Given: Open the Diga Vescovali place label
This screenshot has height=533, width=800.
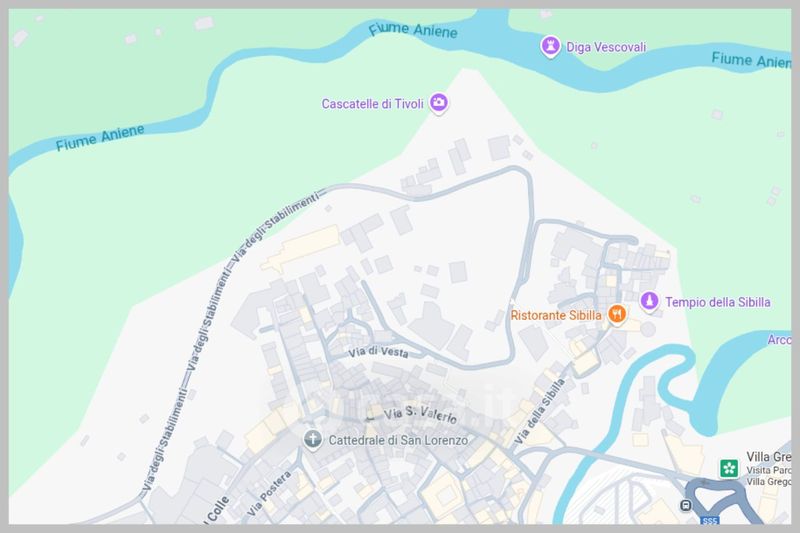Looking at the screenshot, I should pos(606,47).
